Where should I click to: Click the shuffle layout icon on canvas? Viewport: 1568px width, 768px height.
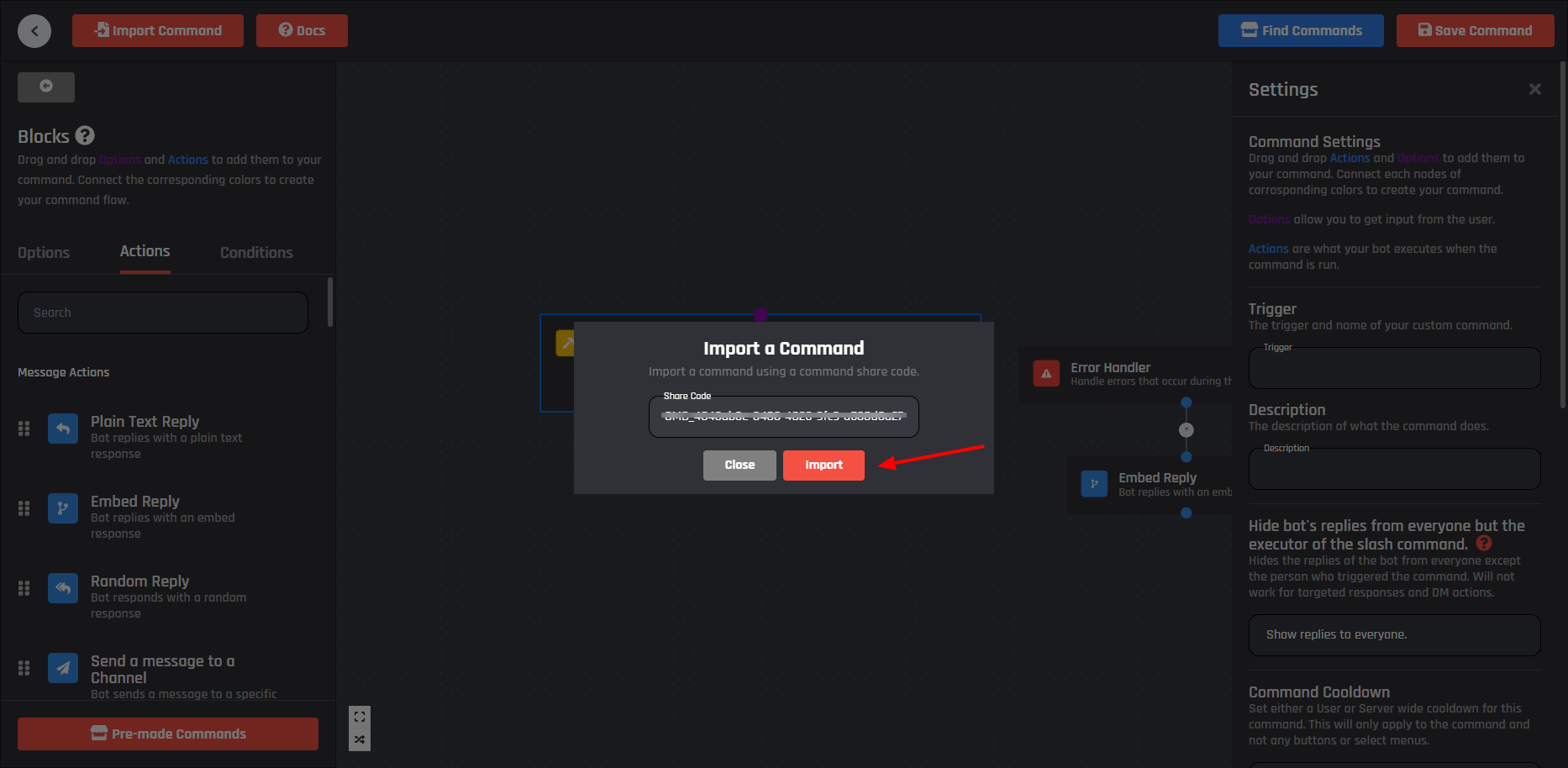pos(360,739)
